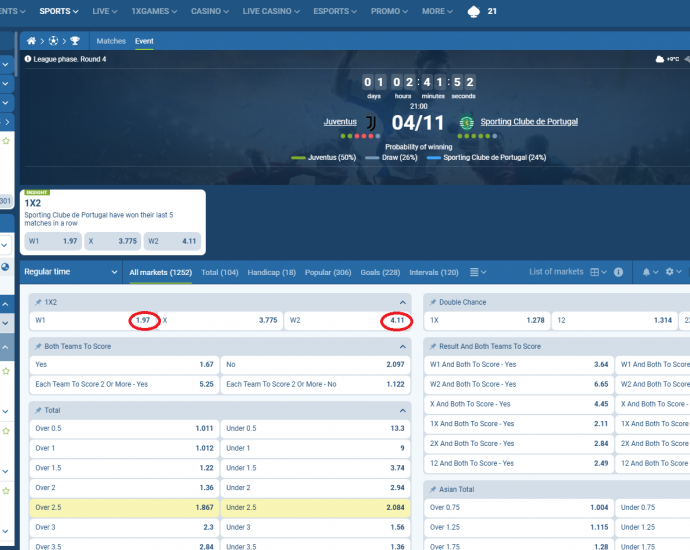Open the Regular time dropdown

71,272
